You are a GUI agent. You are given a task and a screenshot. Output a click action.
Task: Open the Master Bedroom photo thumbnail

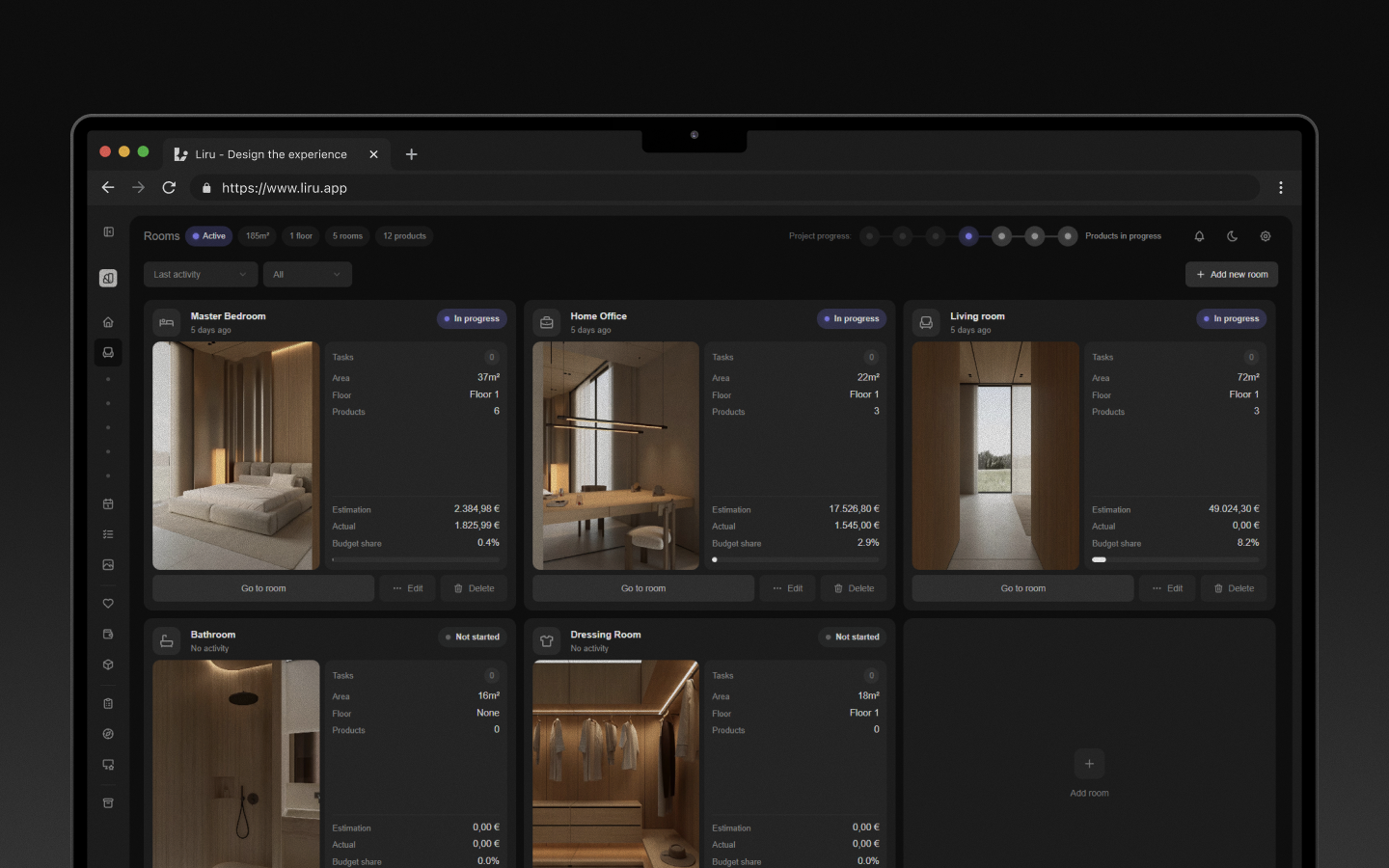point(234,455)
